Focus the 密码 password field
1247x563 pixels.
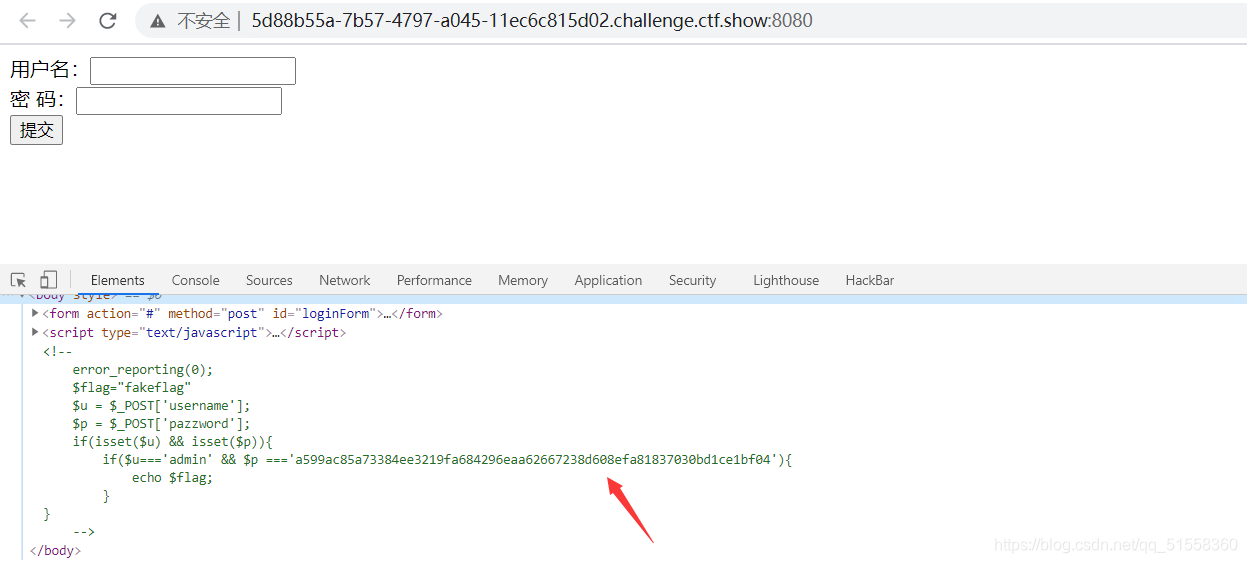tap(179, 101)
